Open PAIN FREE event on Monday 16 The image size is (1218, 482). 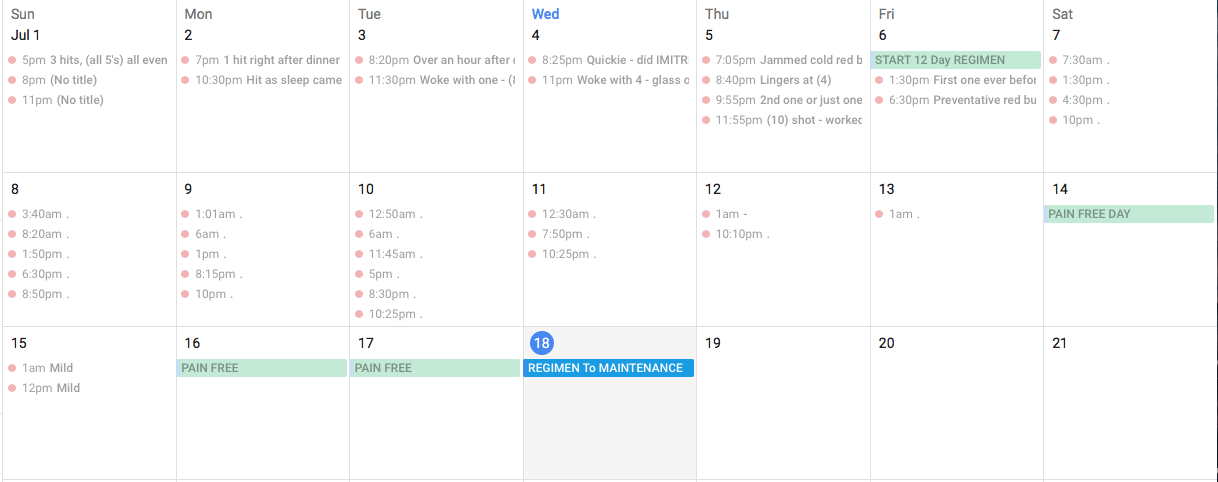click(x=261, y=368)
